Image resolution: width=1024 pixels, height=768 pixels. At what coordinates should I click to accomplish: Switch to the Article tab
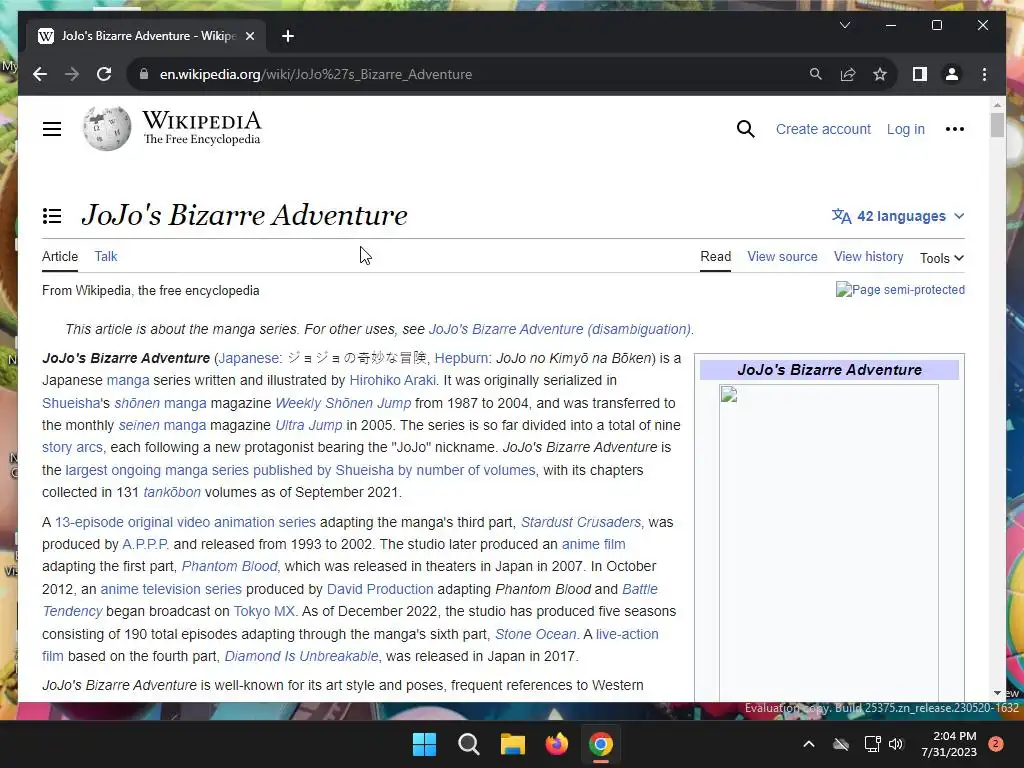click(x=60, y=257)
